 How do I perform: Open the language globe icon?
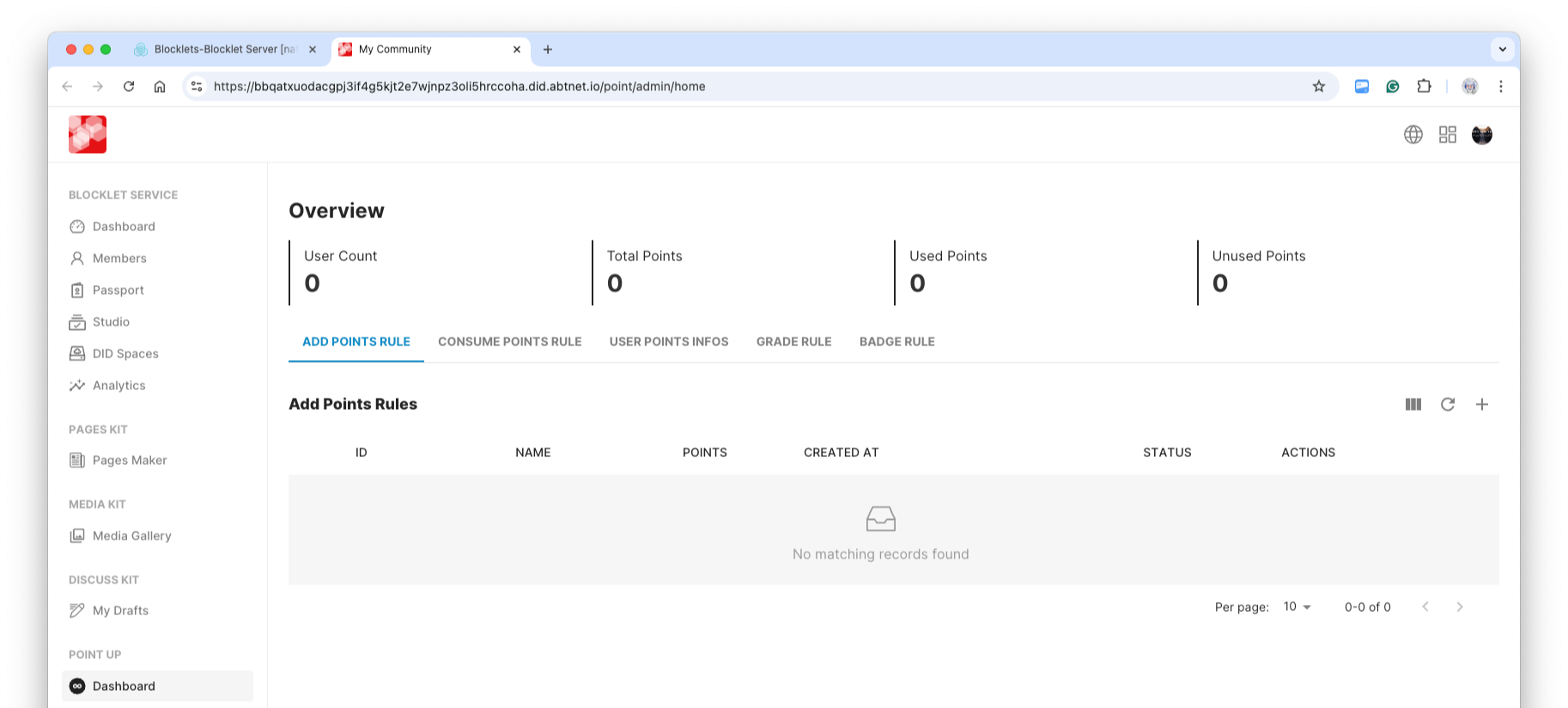1413,135
